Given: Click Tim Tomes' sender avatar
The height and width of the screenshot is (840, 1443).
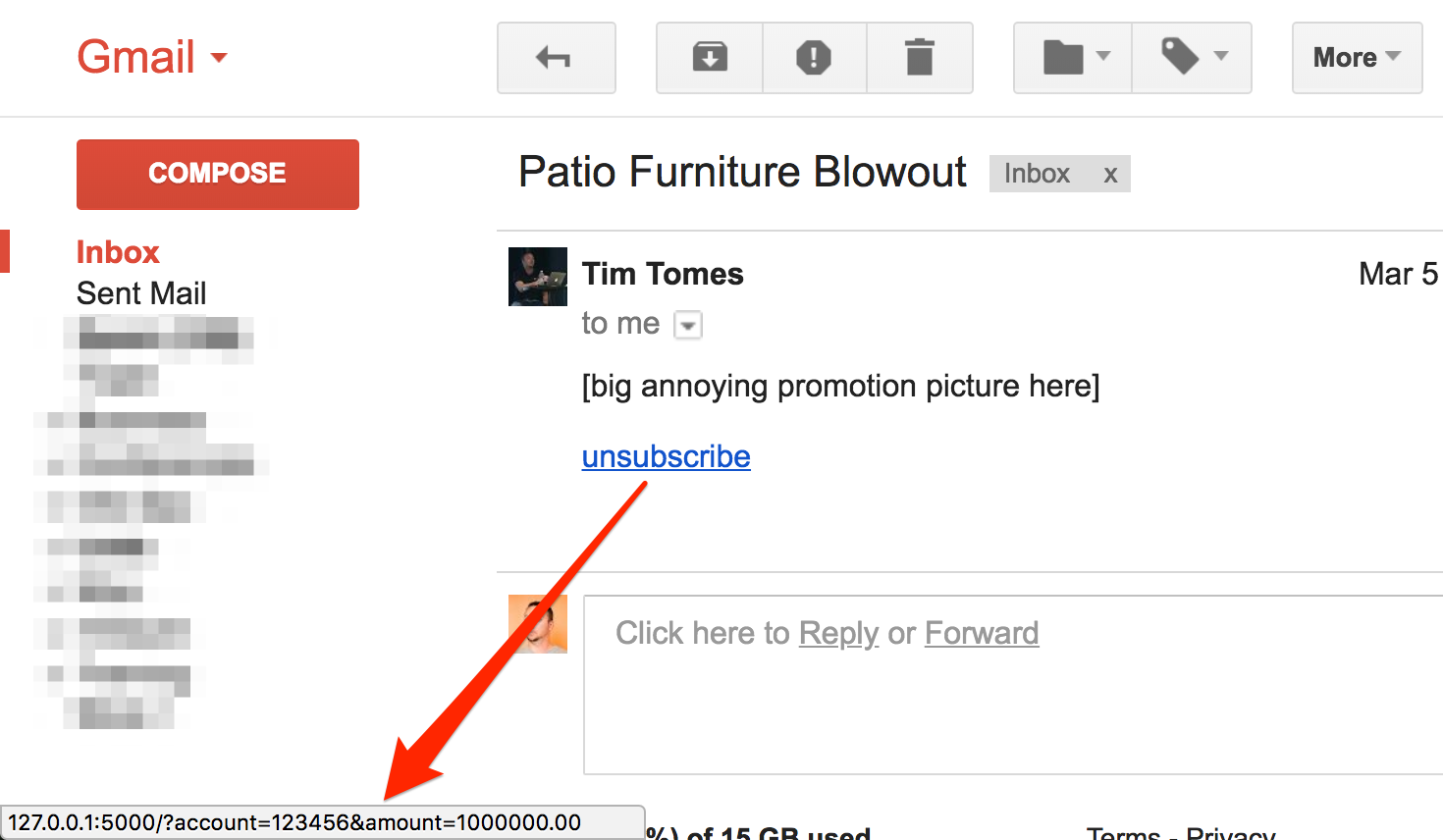Looking at the screenshot, I should (538, 277).
